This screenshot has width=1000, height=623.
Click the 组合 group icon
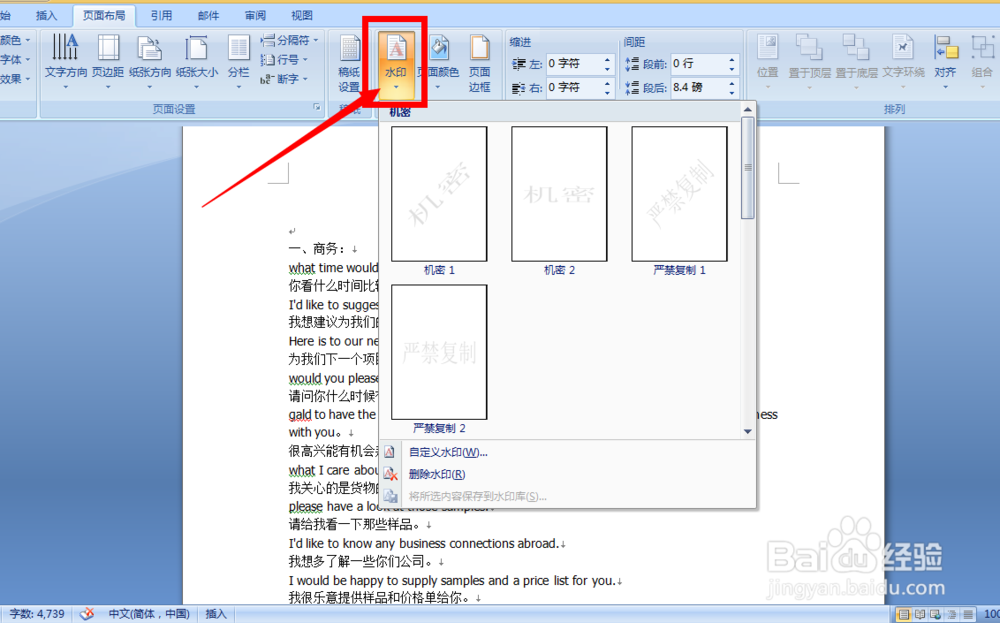[982, 62]
